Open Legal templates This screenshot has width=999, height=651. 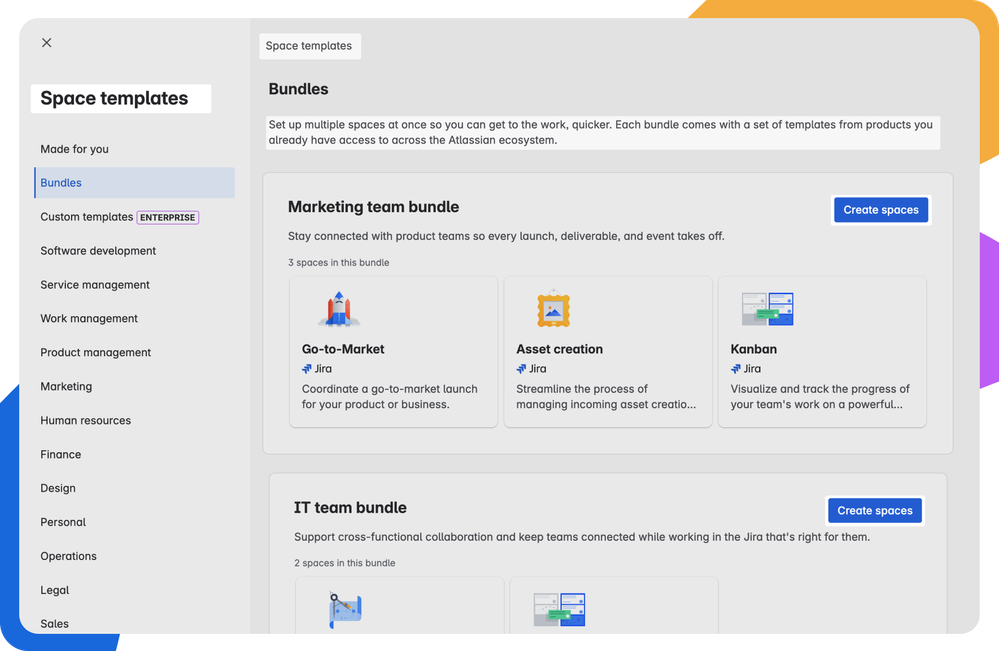click(55, 590)
